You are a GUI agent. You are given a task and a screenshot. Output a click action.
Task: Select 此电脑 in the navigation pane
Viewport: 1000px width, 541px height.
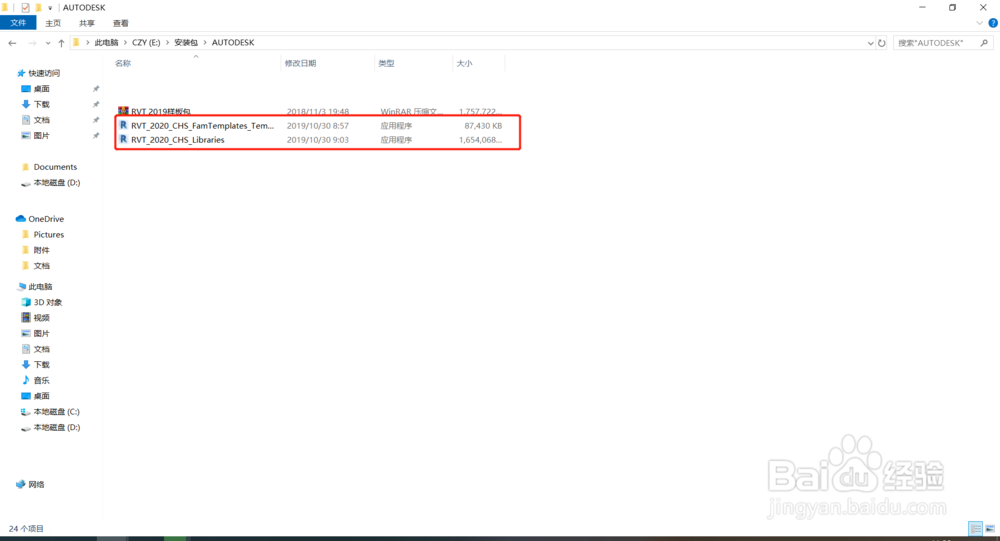[40, 286]
